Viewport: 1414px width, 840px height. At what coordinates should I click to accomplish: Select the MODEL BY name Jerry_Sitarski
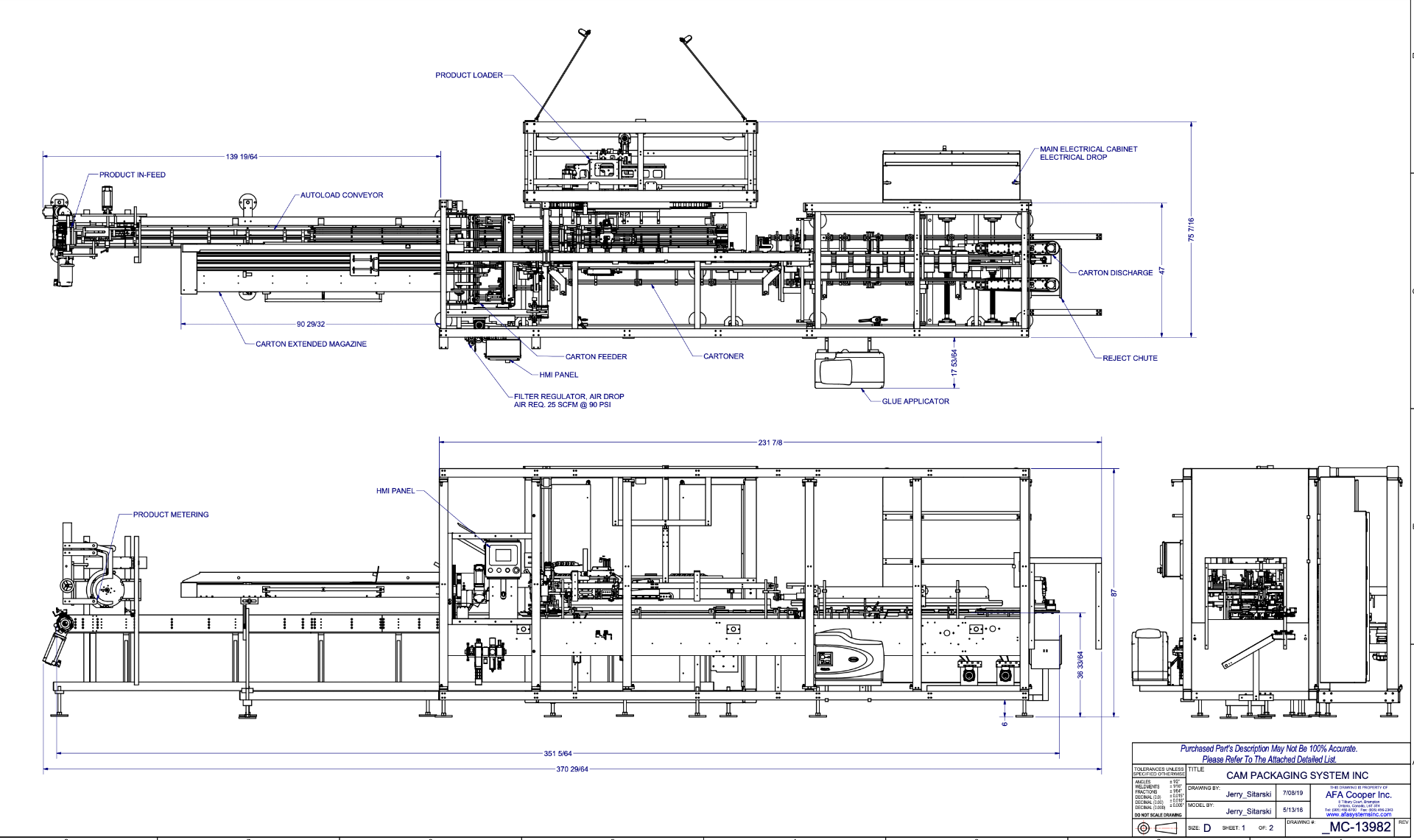[x=1248, y=811]
